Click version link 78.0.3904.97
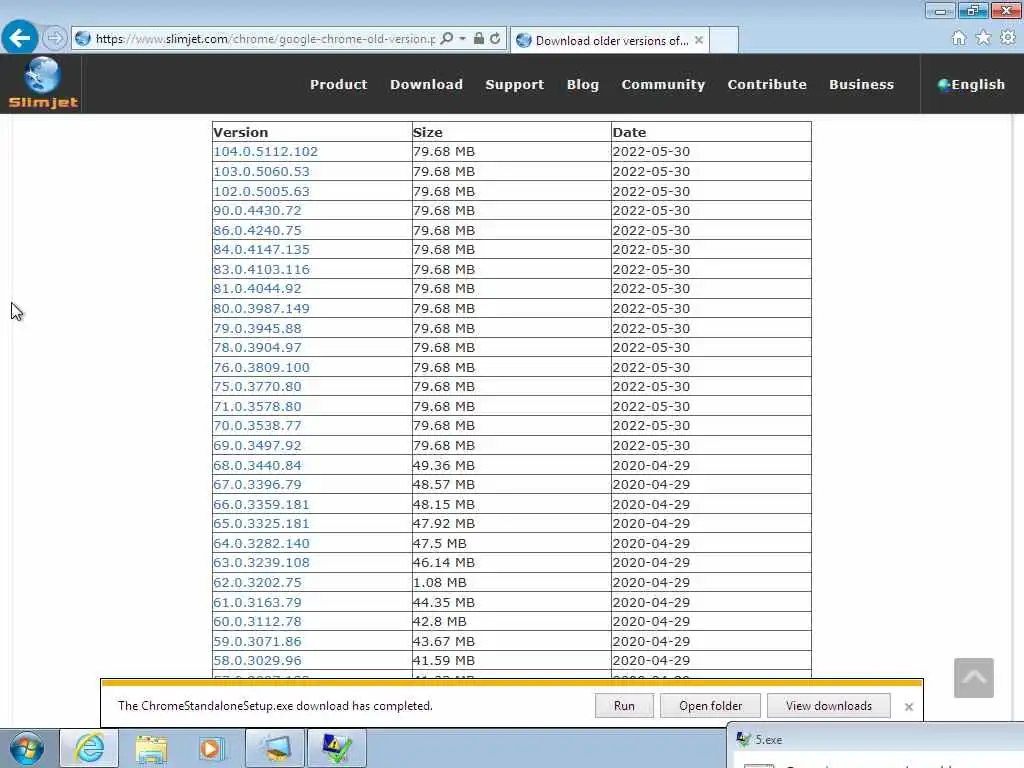Screen dimensions: 1024x768 point(257,347)
